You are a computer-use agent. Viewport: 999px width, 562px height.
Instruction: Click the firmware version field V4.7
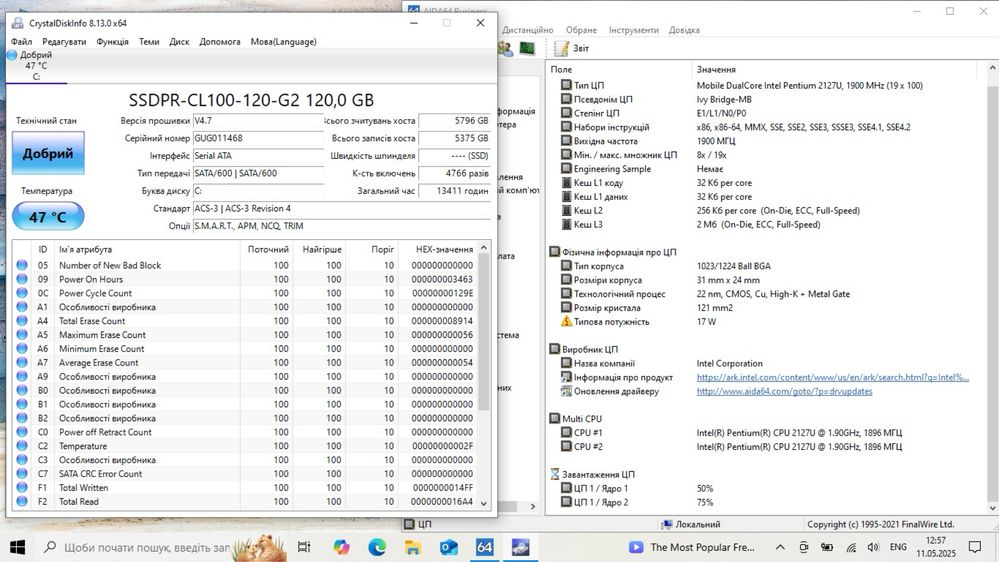point(258,120)
